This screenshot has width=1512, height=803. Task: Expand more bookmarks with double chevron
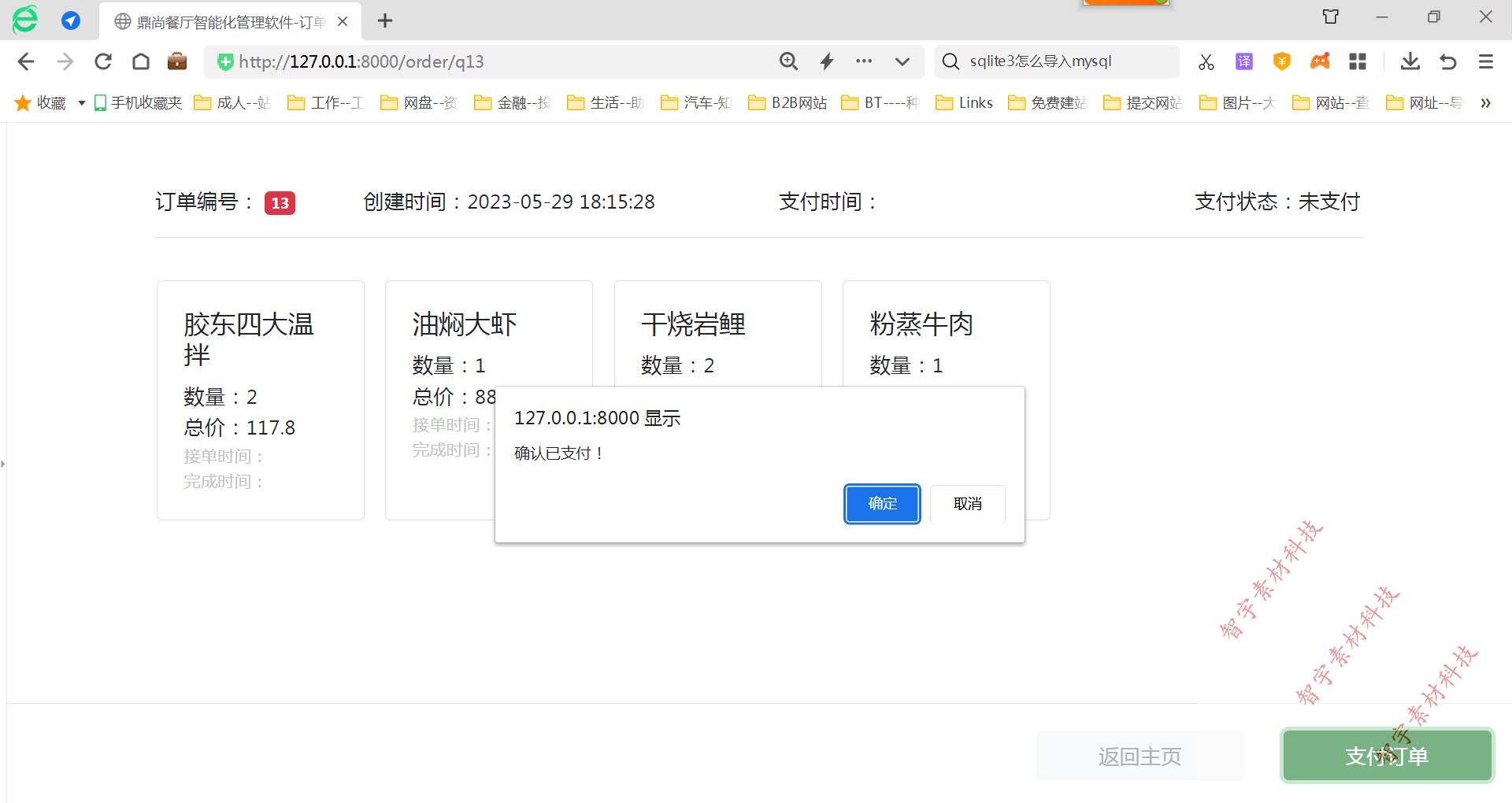point(1485,103)
